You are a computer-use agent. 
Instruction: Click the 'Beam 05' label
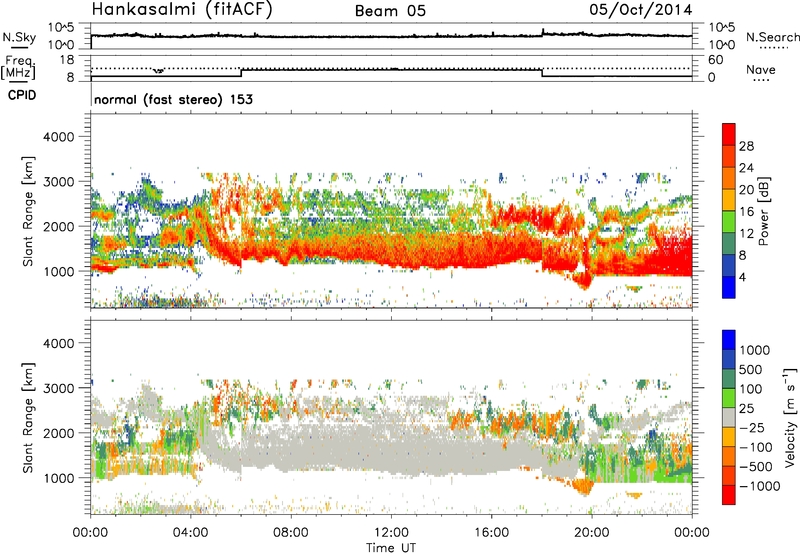(x=390, y=11)
